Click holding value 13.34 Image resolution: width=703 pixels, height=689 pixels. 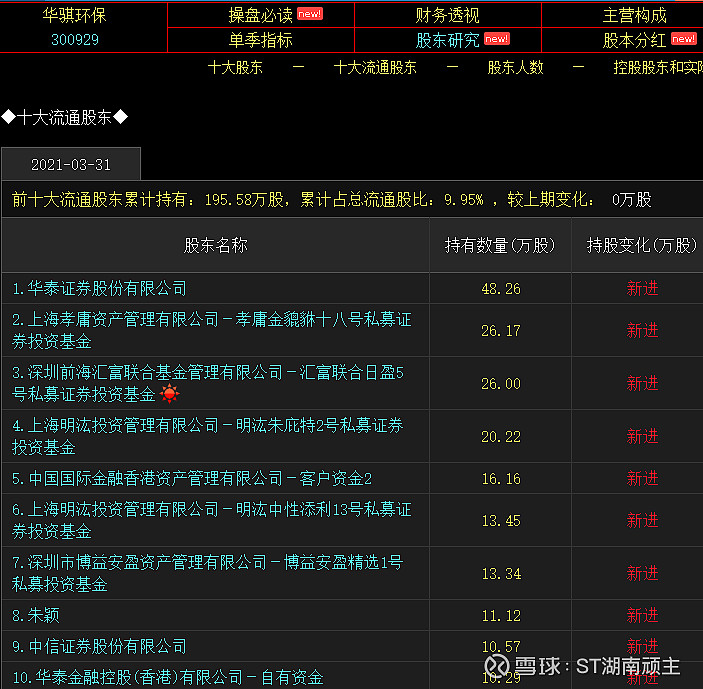[x=501, y=574]
